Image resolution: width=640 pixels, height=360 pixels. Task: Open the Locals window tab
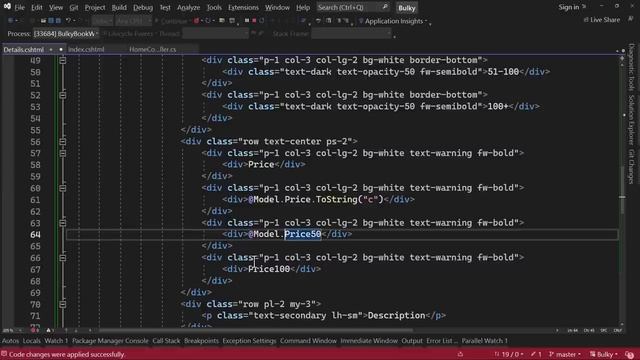(x=31, y=341)
